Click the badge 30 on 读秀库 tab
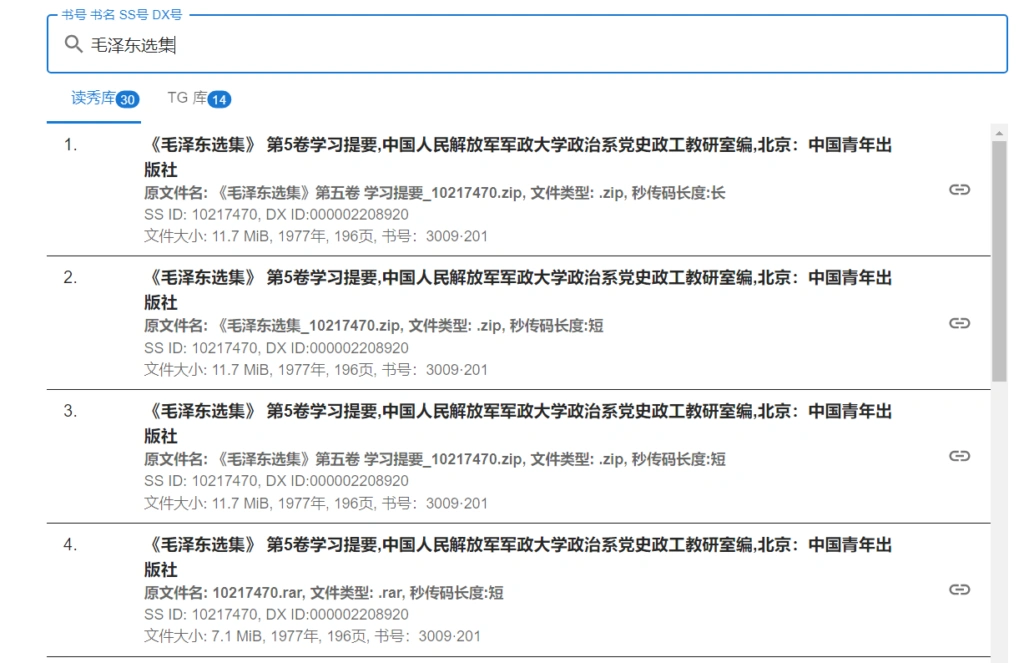Screen dimensions: 1024x663 pyautogui.click(x=127, y=99)
